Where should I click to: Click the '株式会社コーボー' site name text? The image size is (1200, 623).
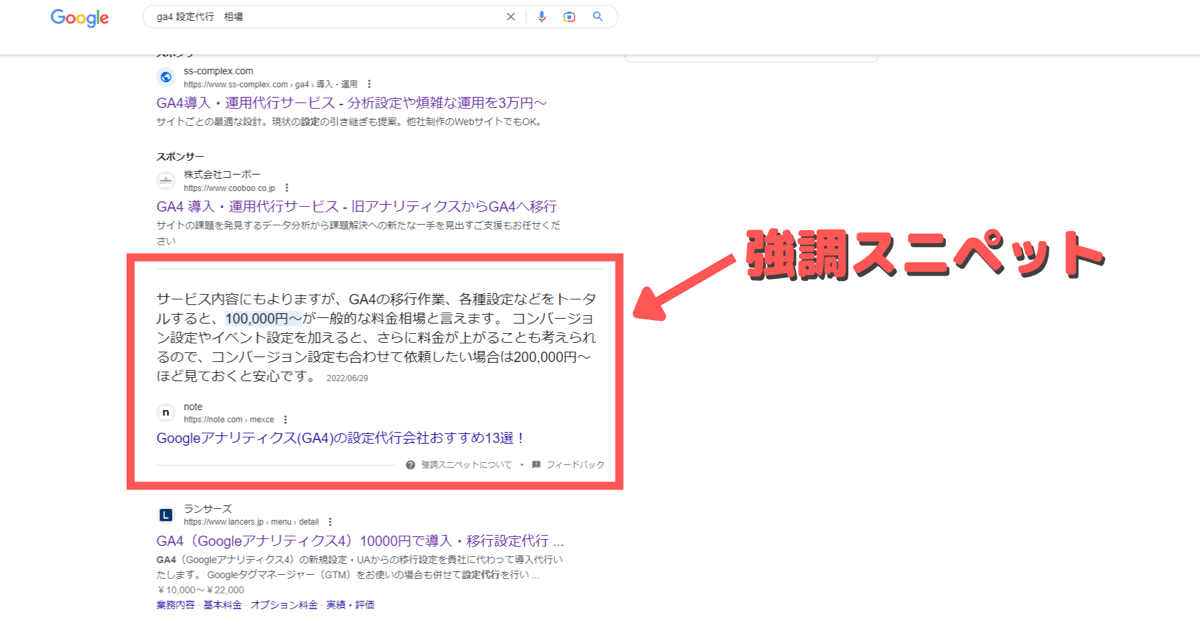click(x=222, y=174)
